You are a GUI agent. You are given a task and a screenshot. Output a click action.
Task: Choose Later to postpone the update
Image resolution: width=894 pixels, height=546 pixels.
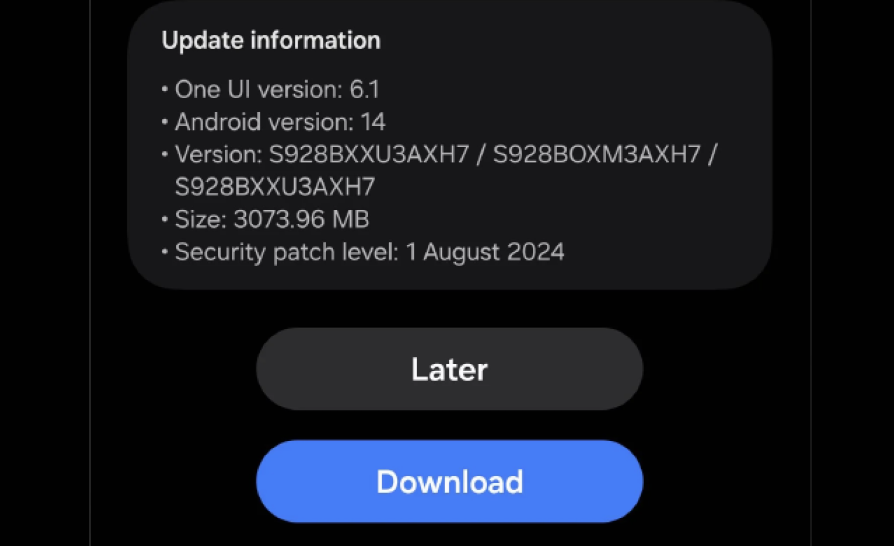[x=449, y=369]
